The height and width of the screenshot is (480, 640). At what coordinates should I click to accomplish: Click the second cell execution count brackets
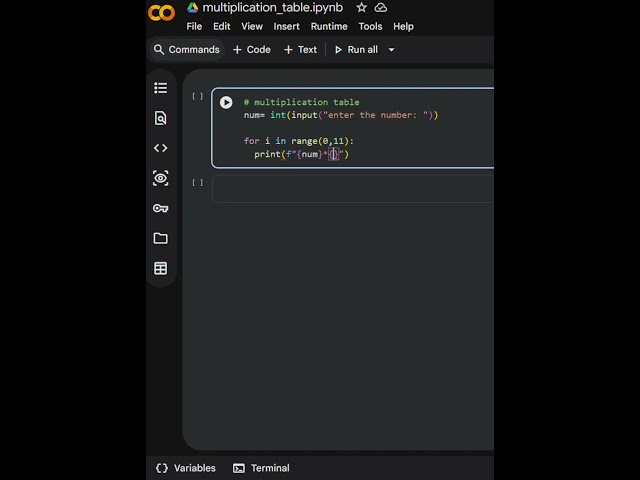point(198,182)
